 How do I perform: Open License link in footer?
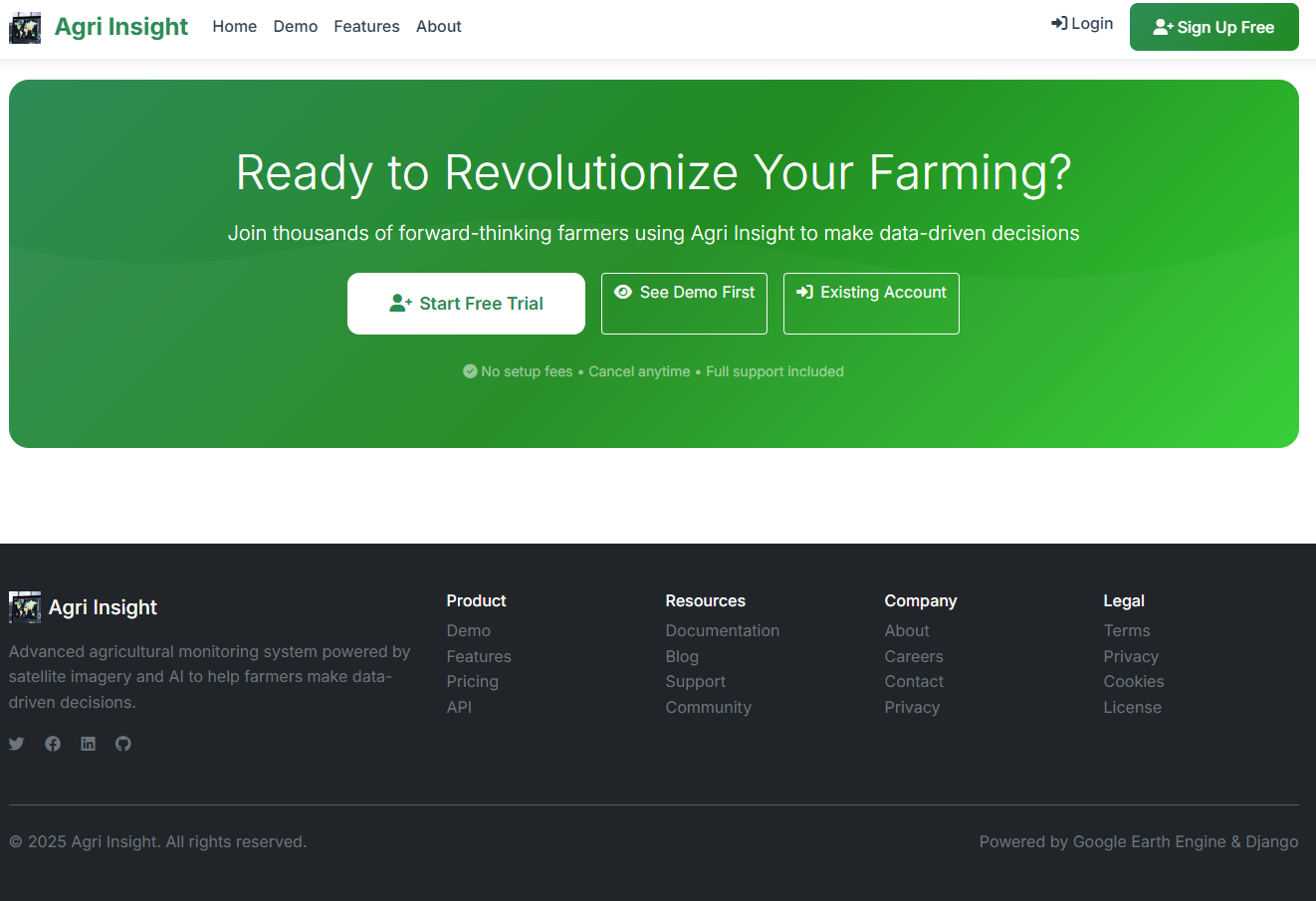coord(1133,708)
